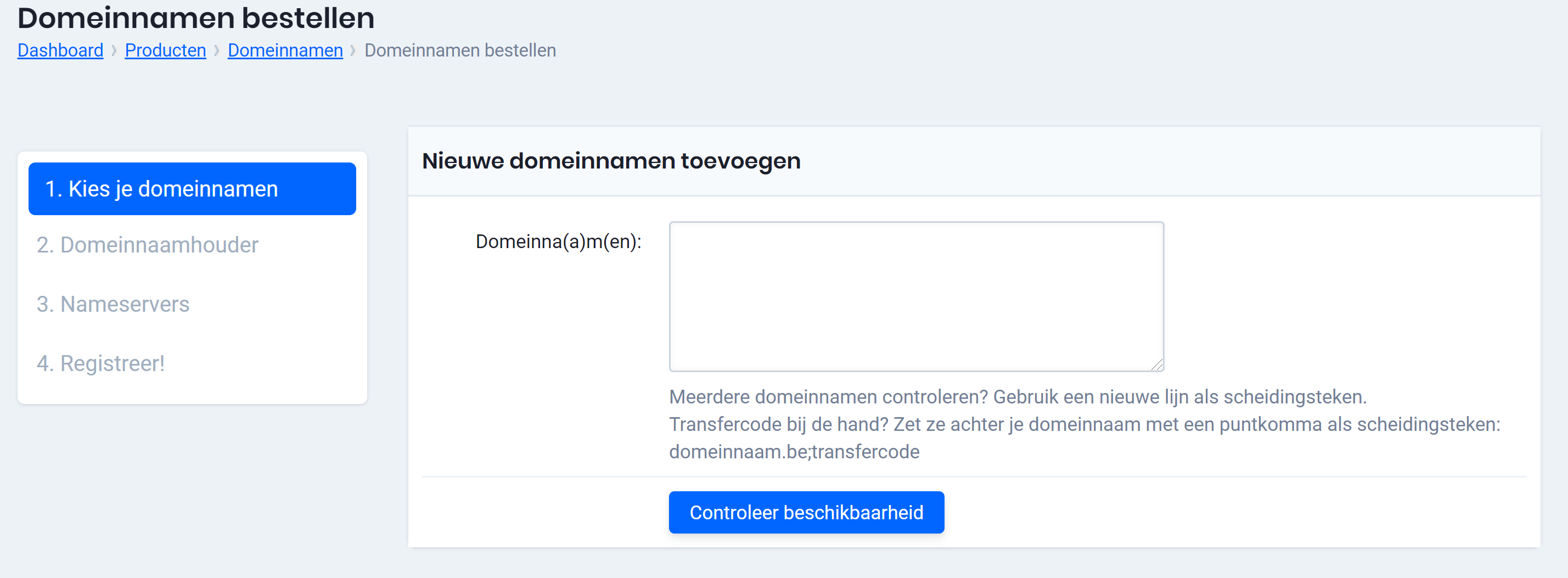Open the Dashboard link
Image resolution: width=1568 pixels, height=578 pixels.
pyautogui.click(x=60, y=50)
